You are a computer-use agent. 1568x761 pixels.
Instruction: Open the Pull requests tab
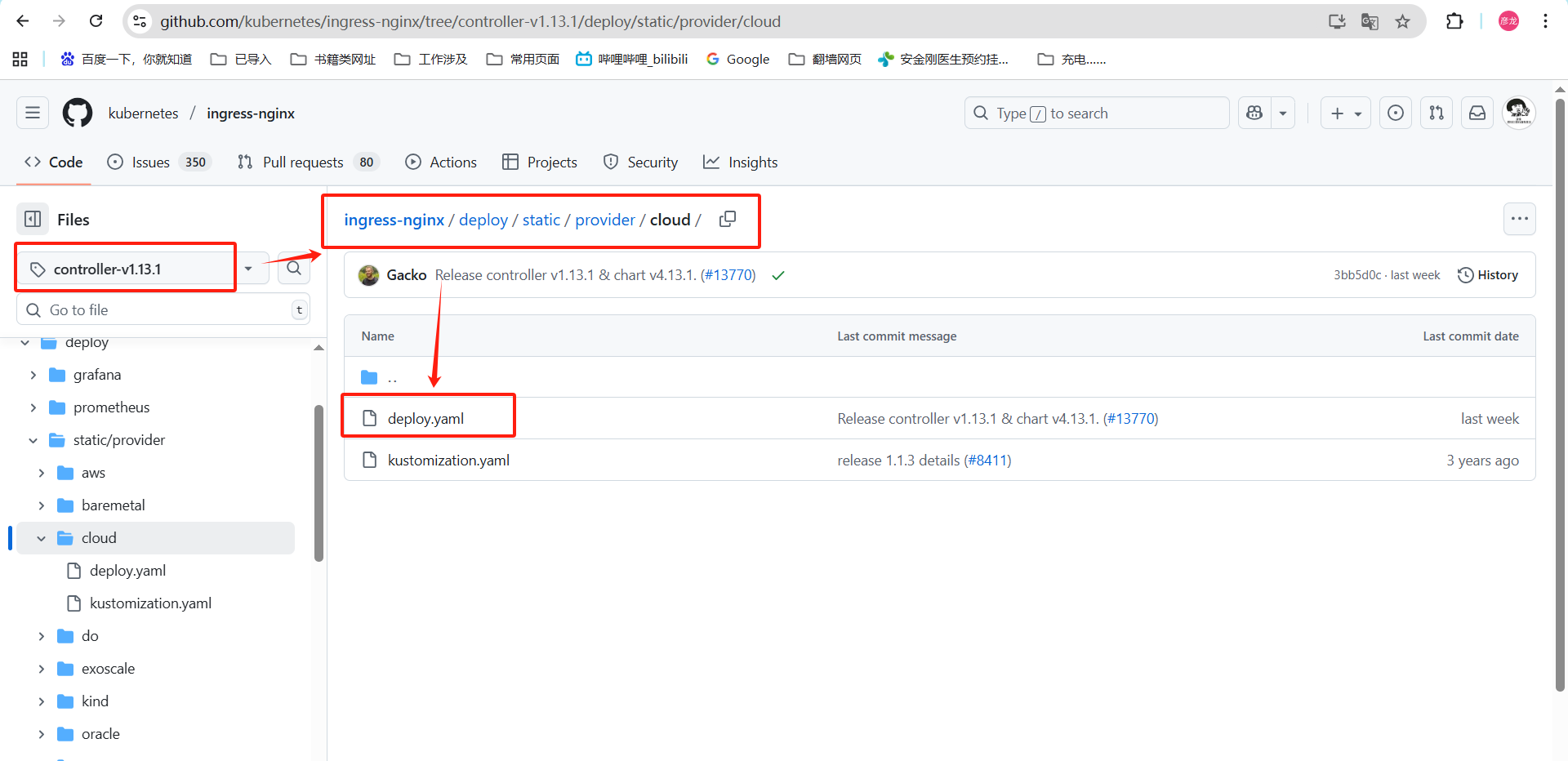point(309,162)
